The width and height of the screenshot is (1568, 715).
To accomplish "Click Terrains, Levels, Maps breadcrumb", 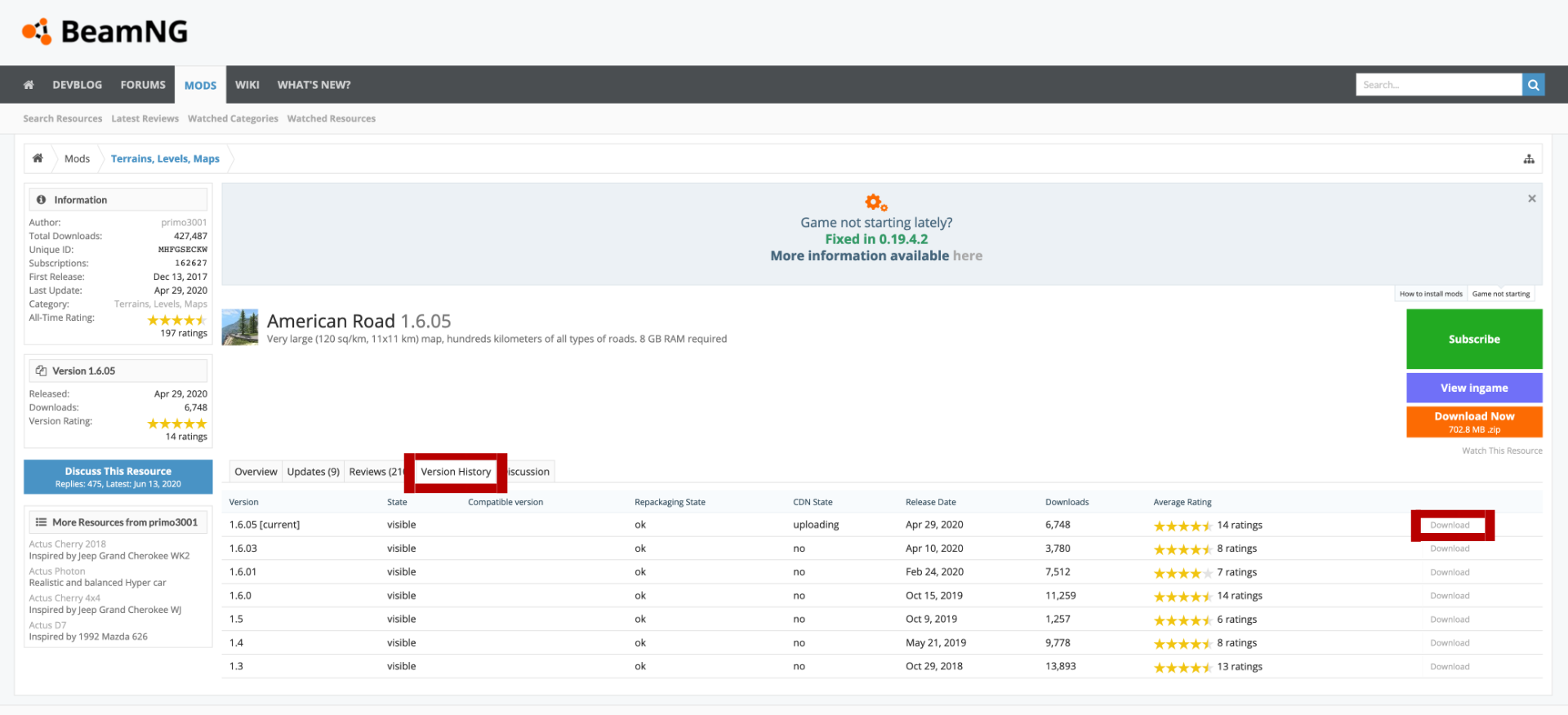I will coord(165,158).
